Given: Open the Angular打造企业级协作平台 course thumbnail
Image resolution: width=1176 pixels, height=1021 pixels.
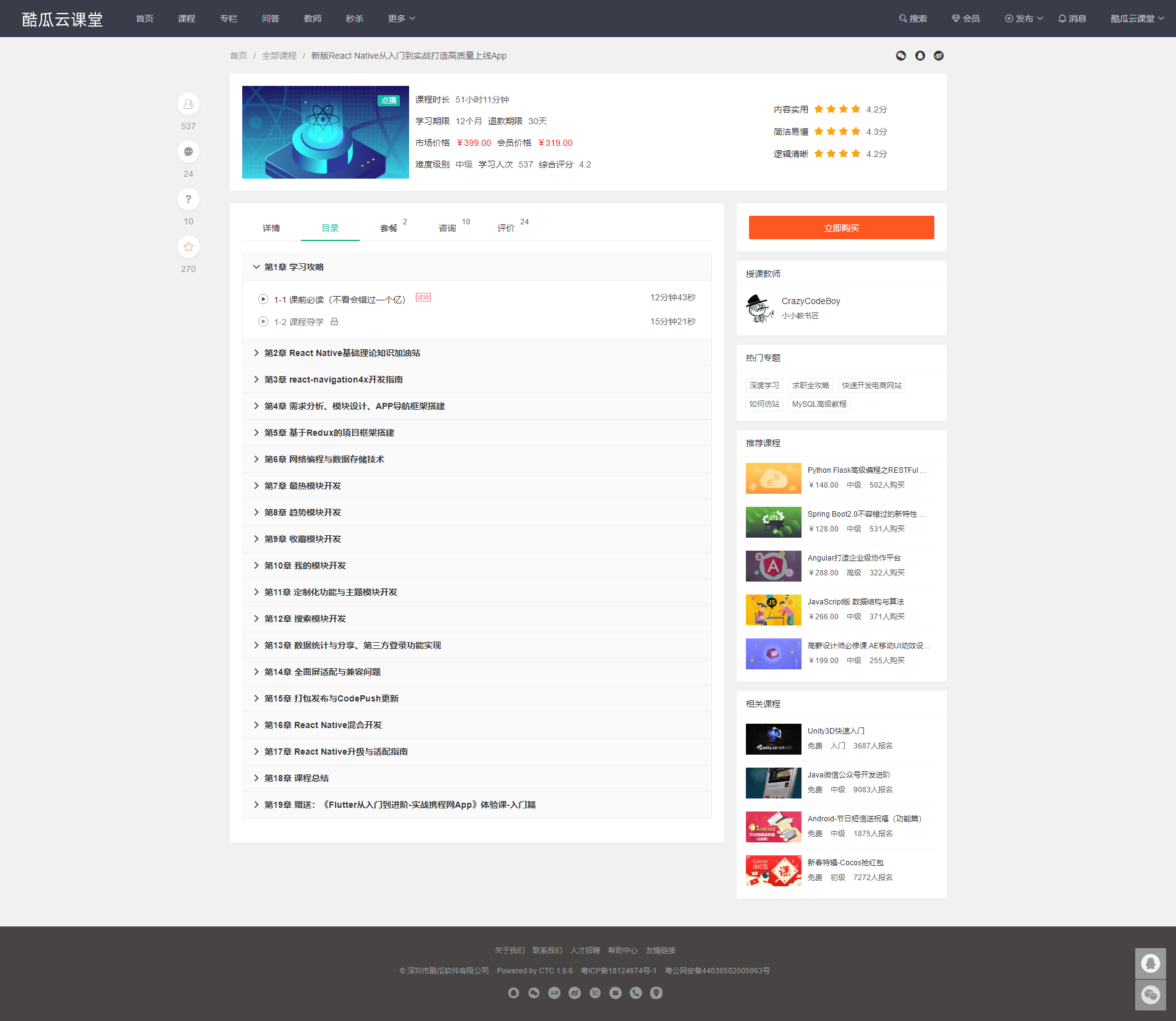Looking at the screenshot, I should [x=774, y=566].
